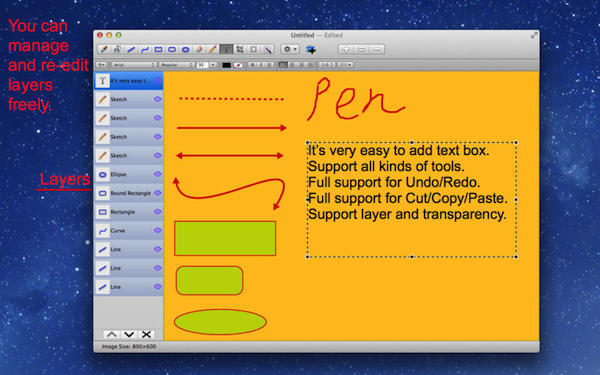Viewport: 600px width, 375px height.
Task: Click the middle view segment button in toolbar
Action: 362,49
